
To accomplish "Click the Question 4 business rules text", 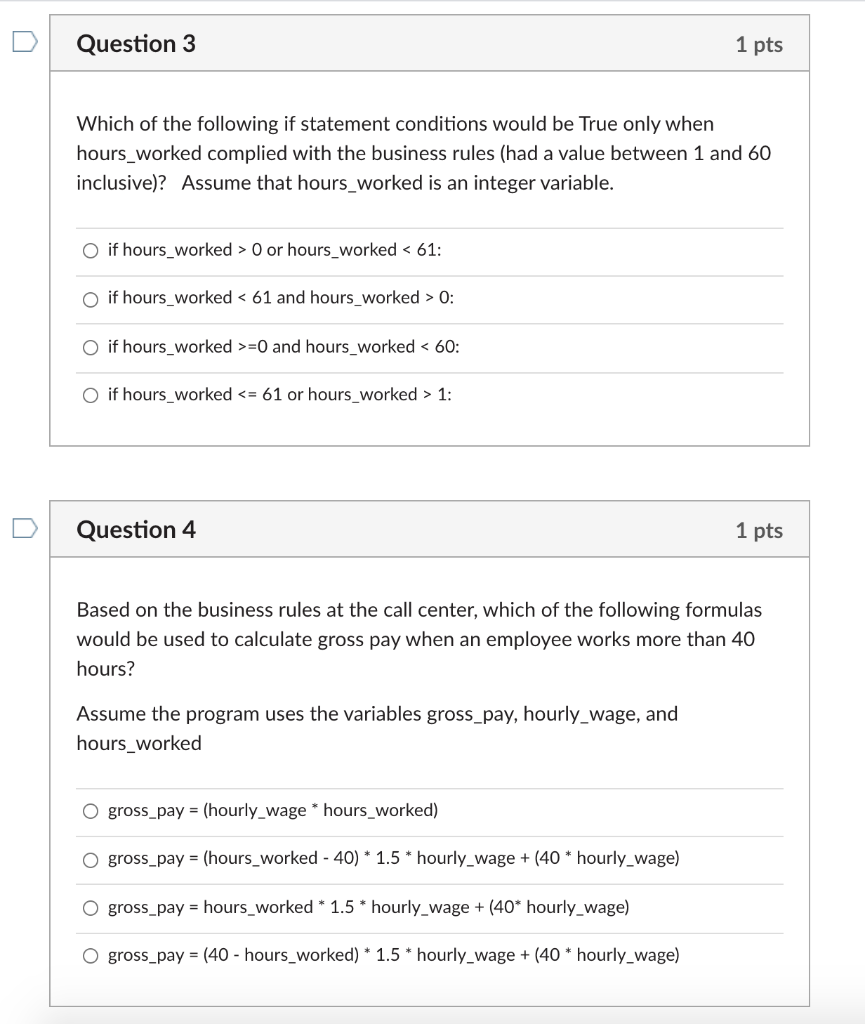I will point(420,637).
